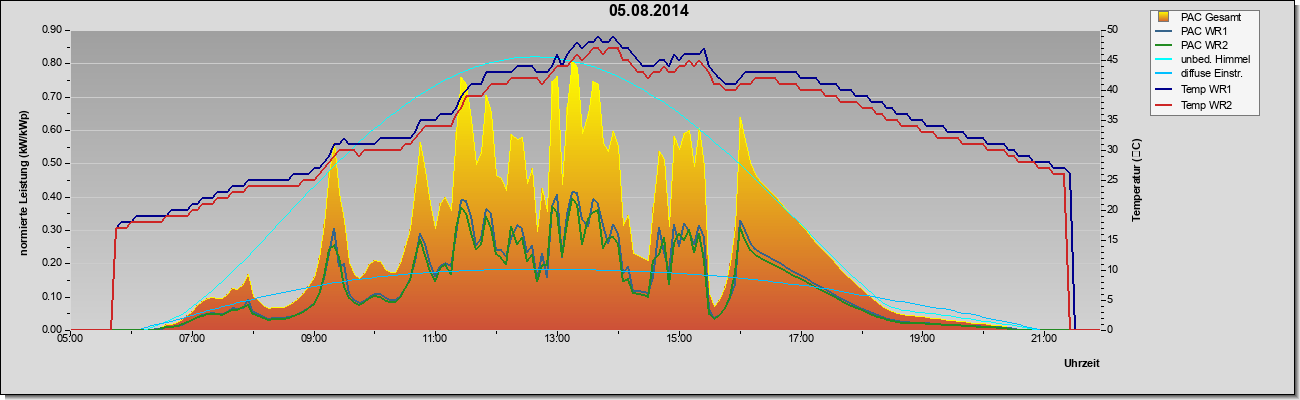Click the 09:00 time axis label
This screenshot has width=1300, height=400.
point(313,339)
